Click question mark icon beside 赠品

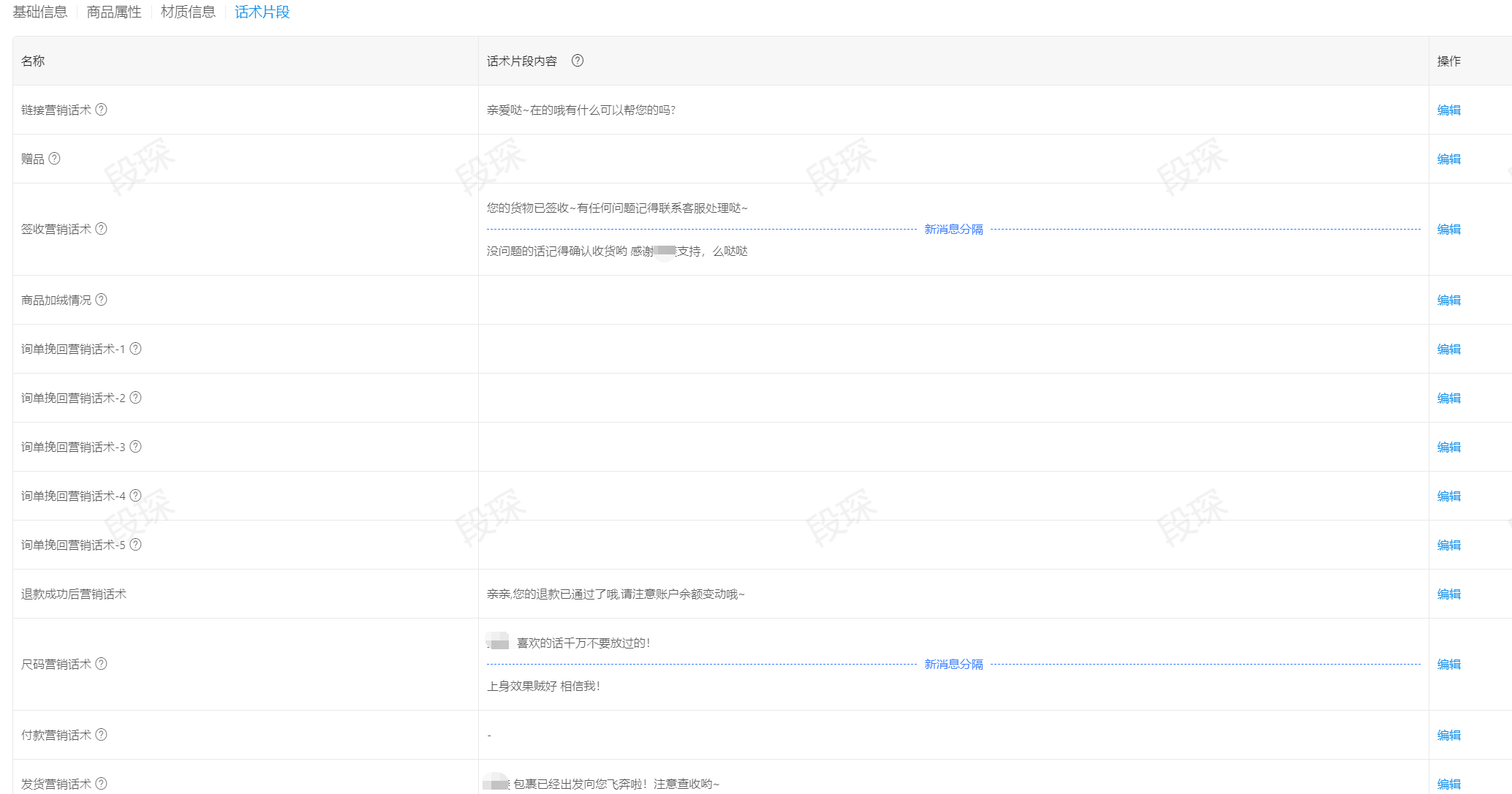click(x=55, y=159)
